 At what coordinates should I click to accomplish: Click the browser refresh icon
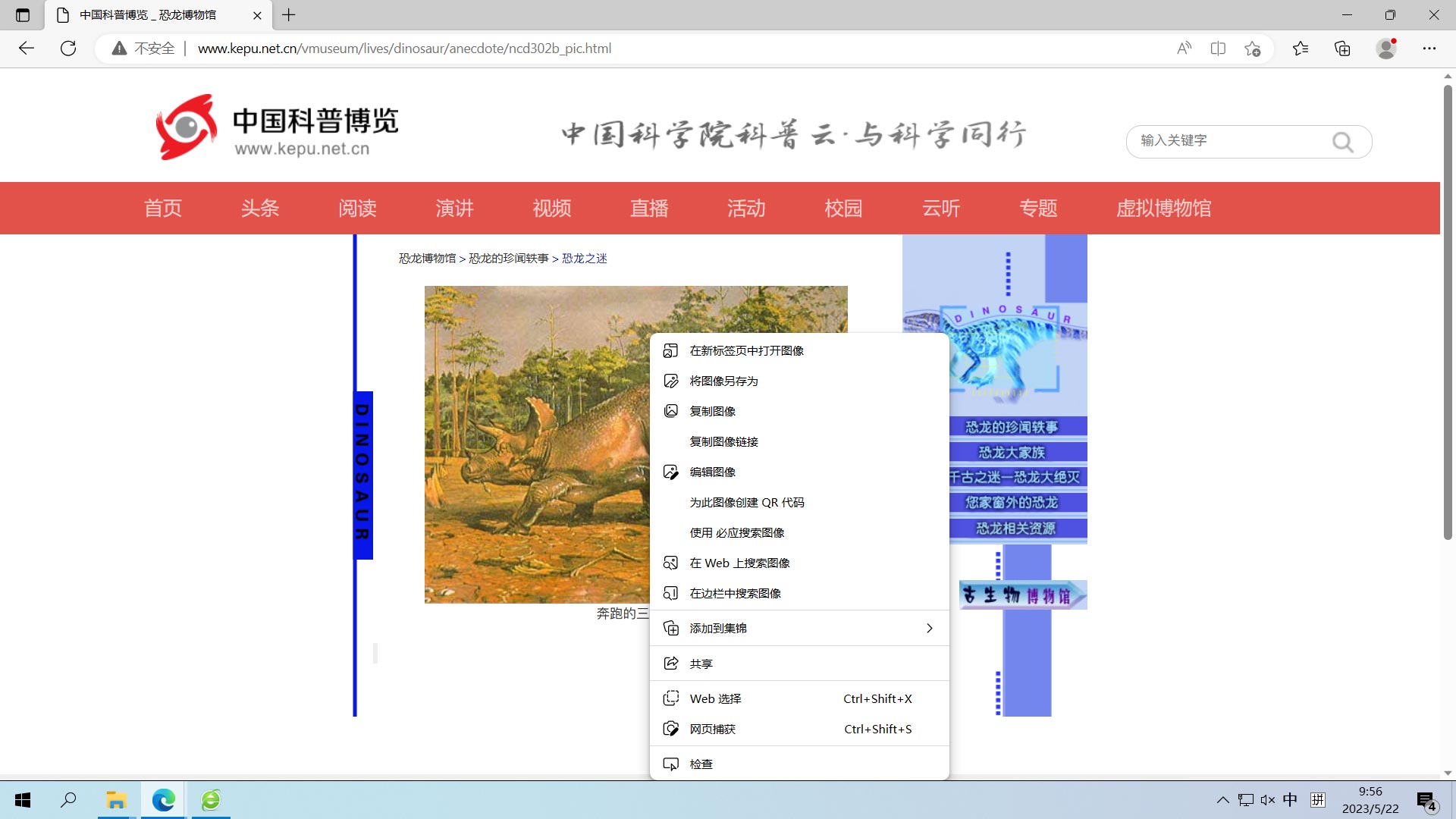pyautogui.click(x=68, y=49)
